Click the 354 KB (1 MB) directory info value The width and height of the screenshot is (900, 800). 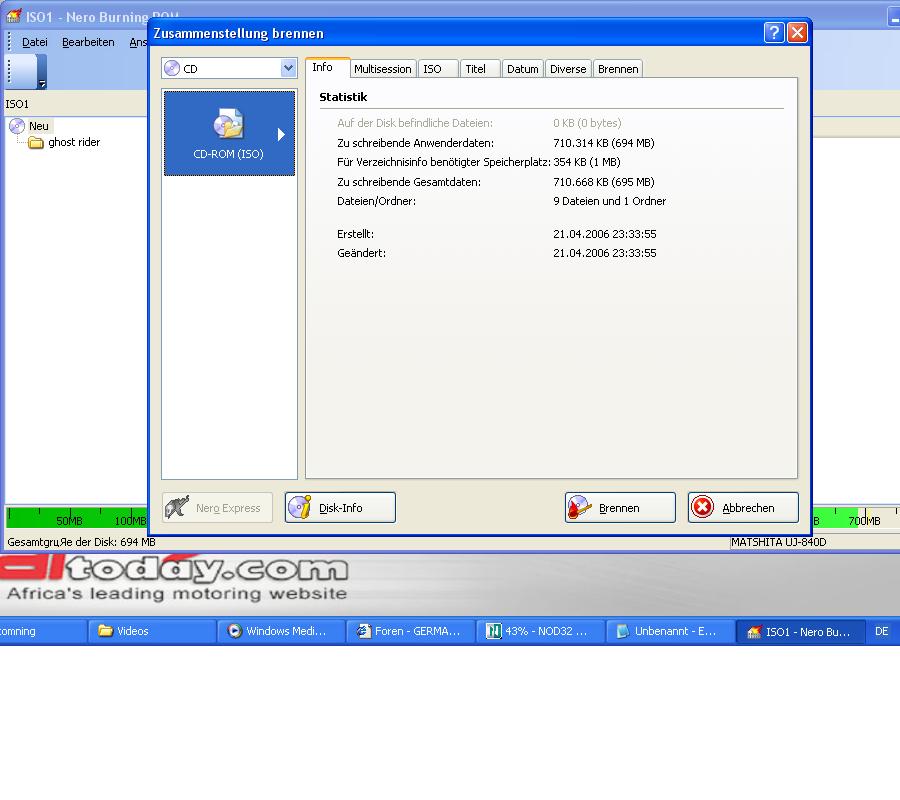pyautogui.click(x=587, y=162)
